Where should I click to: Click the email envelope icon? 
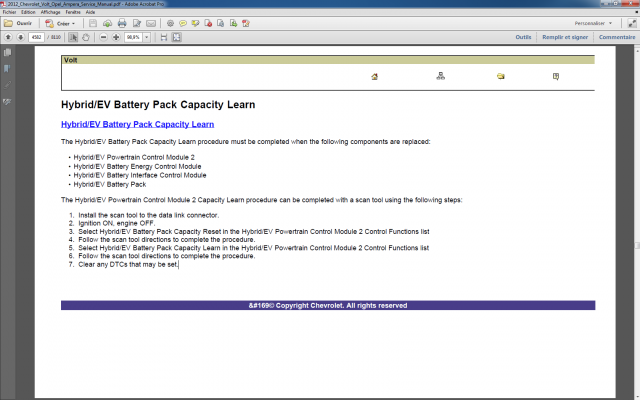pos(150,22)
